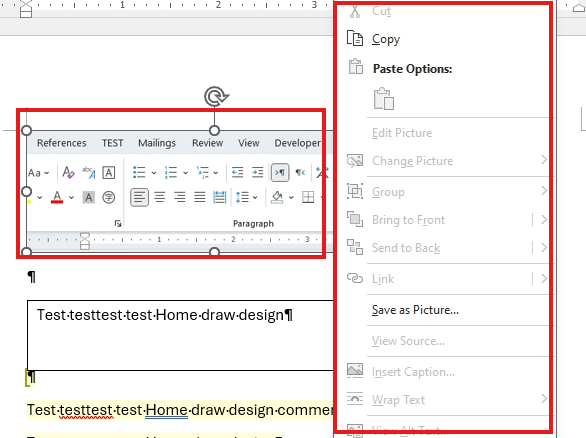Viewport: 586px width, 438px height.
Task: Click the Center alignment icon in the picture
Action: (160, 197)
